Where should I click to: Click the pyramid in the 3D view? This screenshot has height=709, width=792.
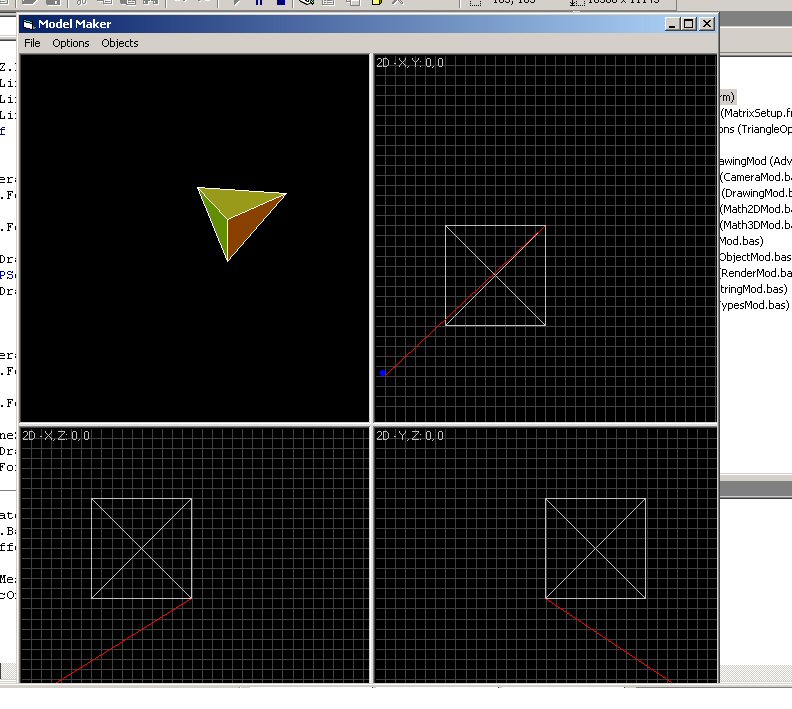click(x=237, y=217)
